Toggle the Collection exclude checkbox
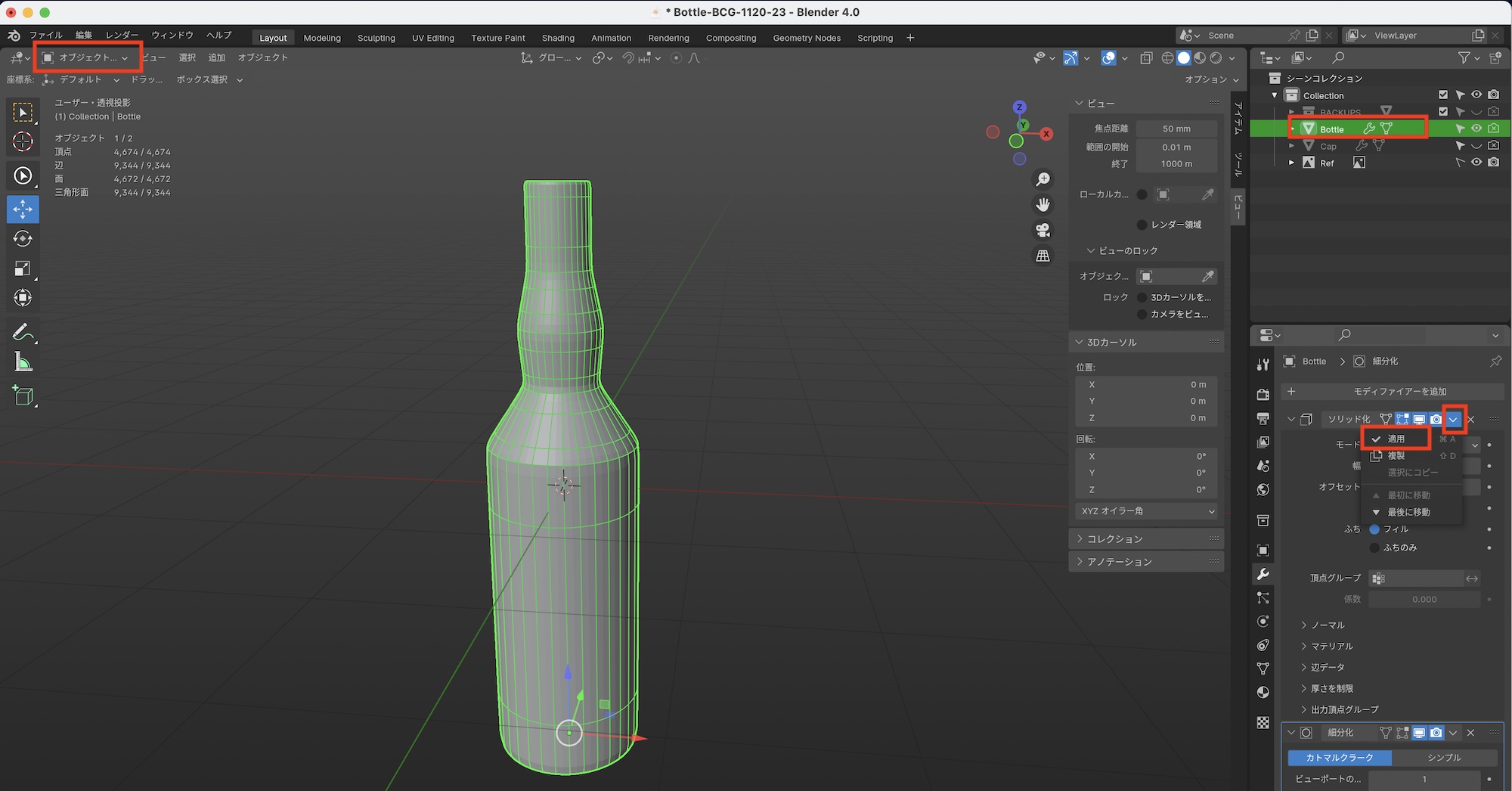Screen dimensions: 1512x791 (x=1443, y=95)
